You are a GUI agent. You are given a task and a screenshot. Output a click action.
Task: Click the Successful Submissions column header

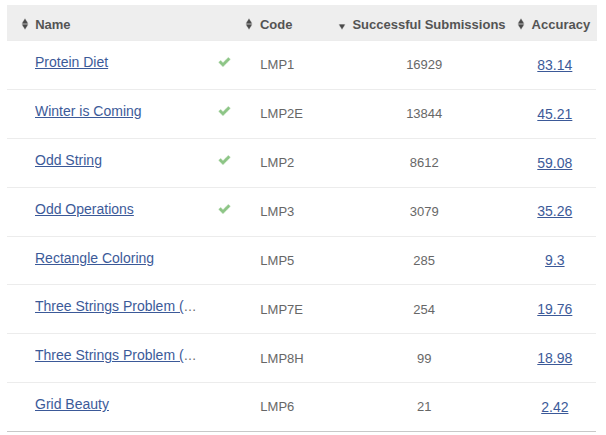[429, 24]
